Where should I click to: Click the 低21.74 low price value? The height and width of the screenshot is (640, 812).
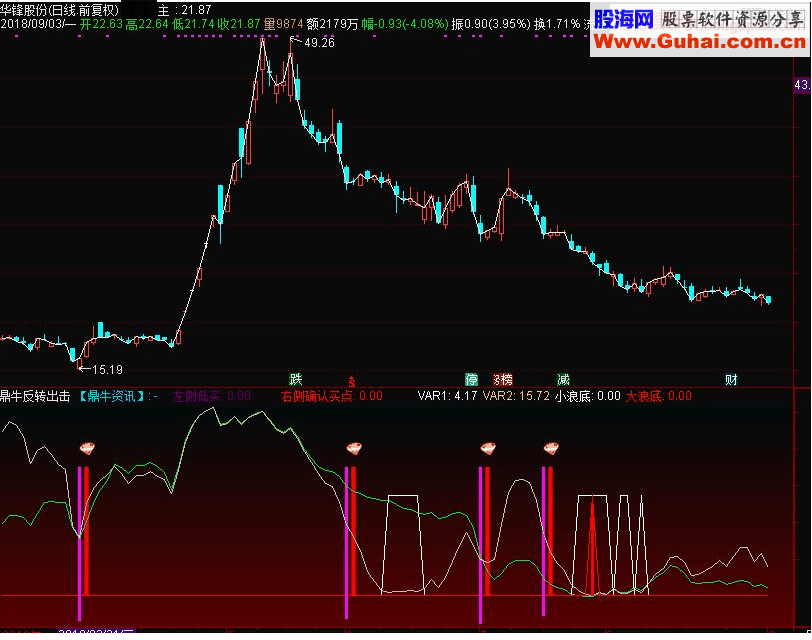click(193, 24)
